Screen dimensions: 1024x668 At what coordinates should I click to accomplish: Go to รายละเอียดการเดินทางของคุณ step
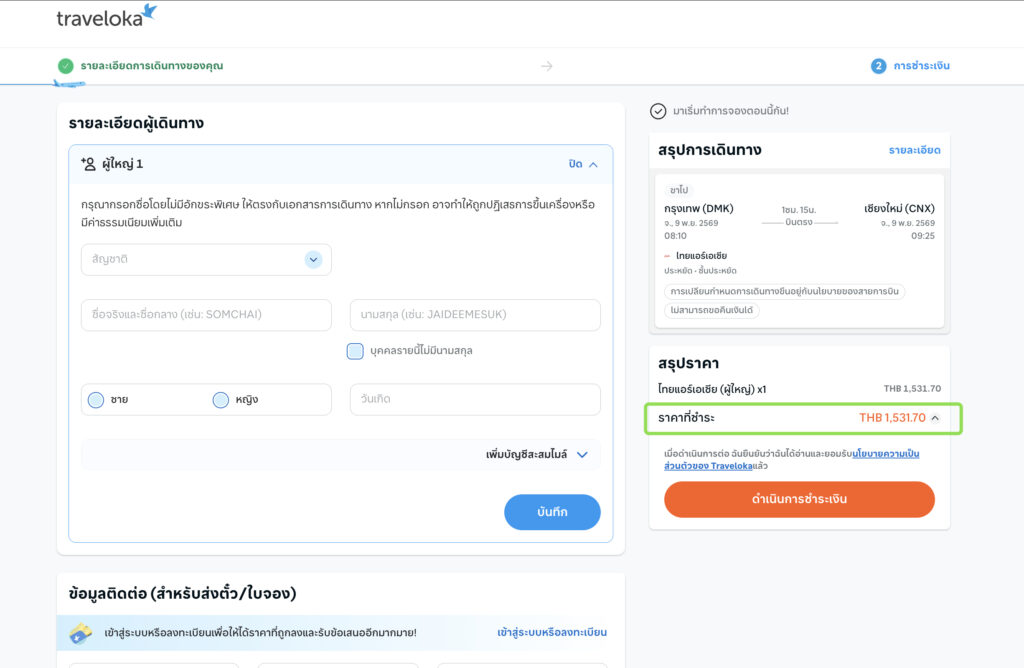click(152, 66)
